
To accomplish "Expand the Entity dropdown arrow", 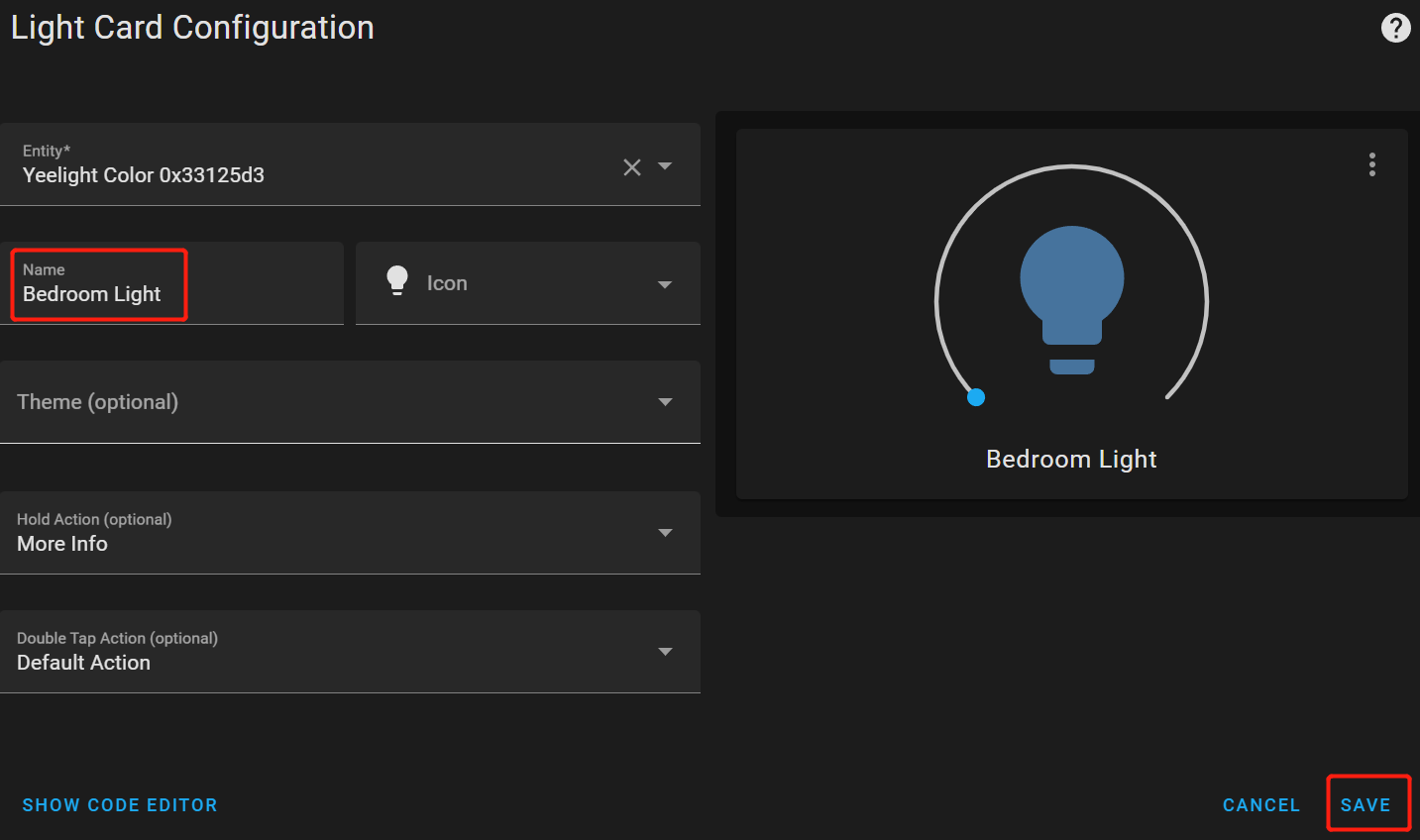I will [665, 166].
